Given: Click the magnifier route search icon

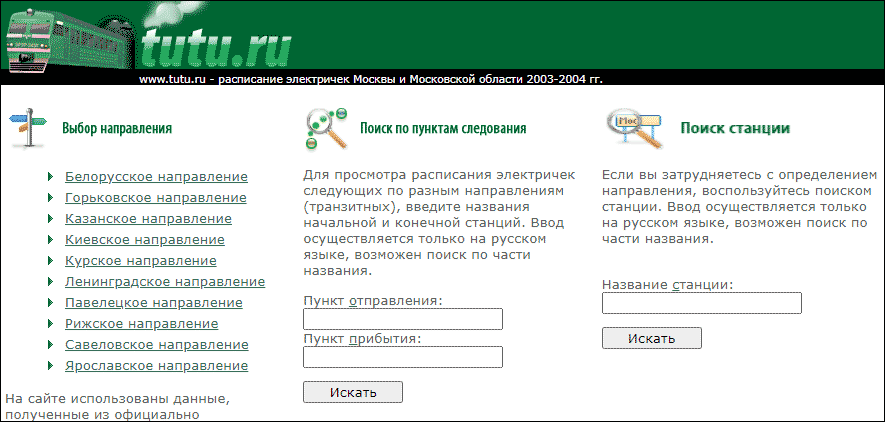Looking at the screenshot, I should coord(326,129).
